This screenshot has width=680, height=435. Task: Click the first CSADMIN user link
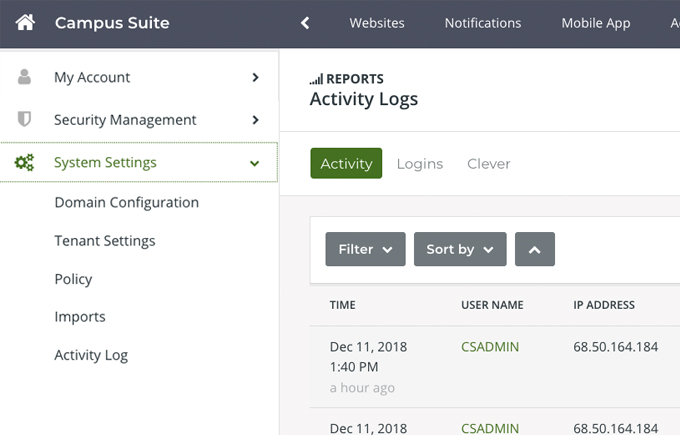pos(490,347)
